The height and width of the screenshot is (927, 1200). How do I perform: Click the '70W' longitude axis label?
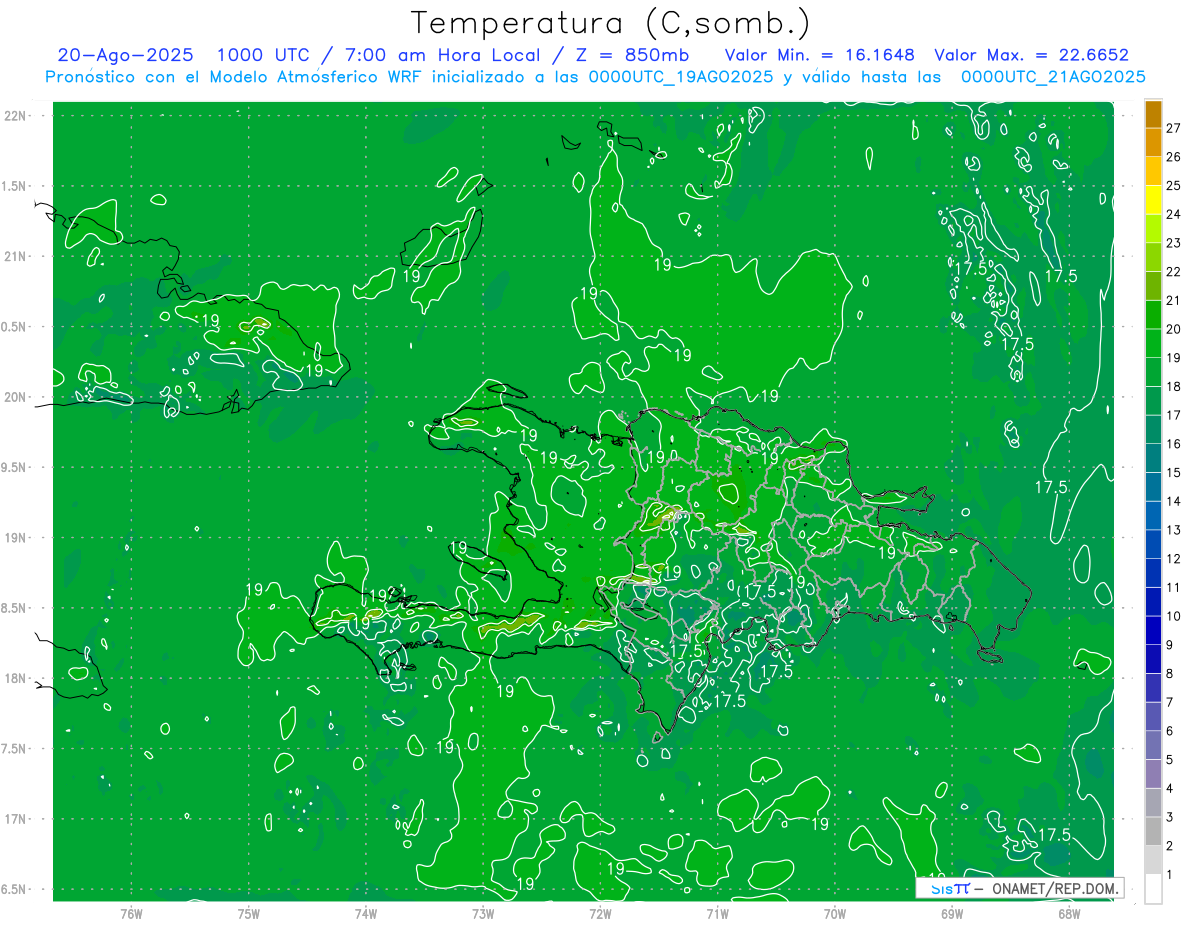point(835,913)
